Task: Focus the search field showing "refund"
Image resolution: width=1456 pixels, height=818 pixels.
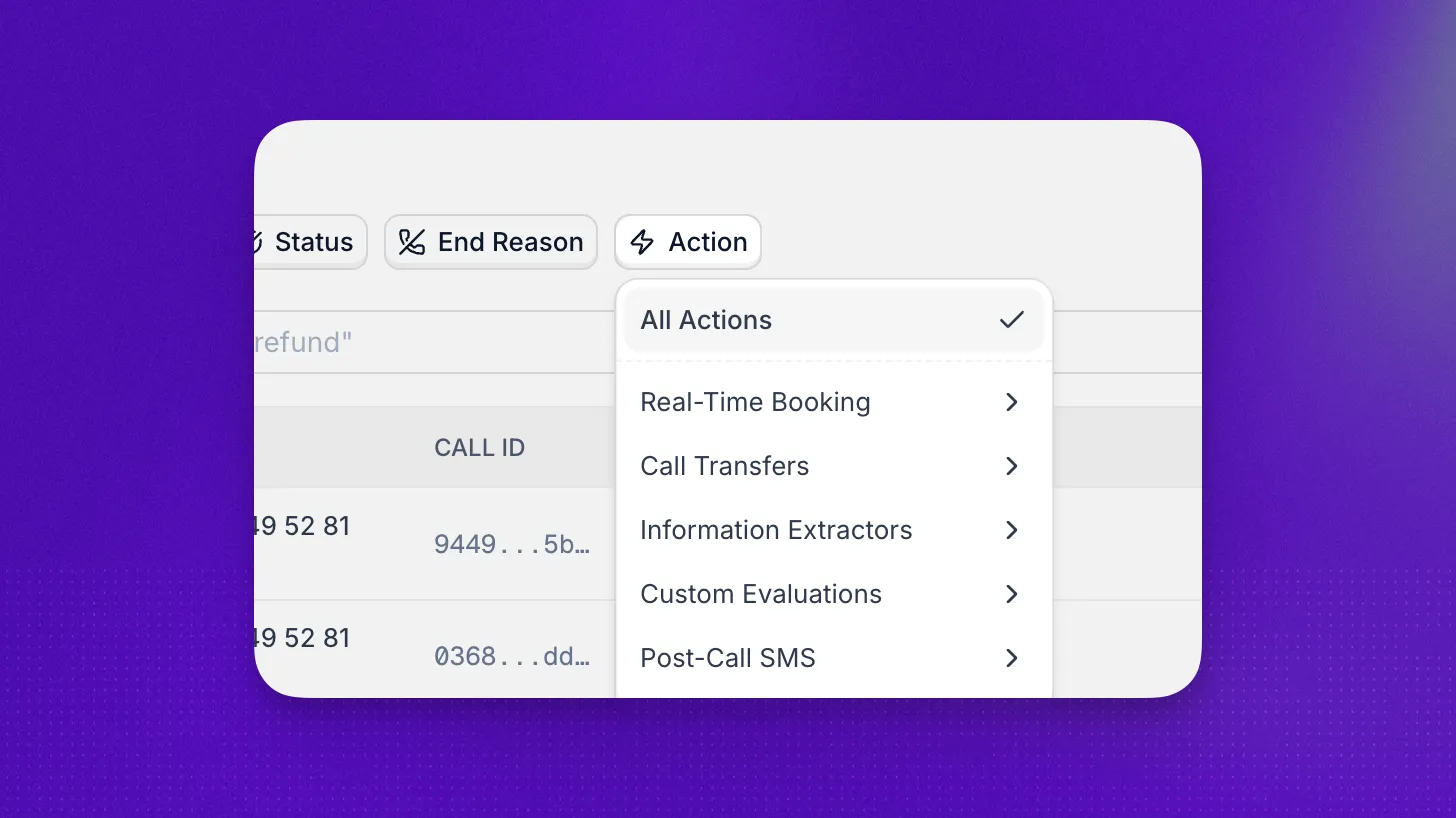Action: (x=435, y=342)
